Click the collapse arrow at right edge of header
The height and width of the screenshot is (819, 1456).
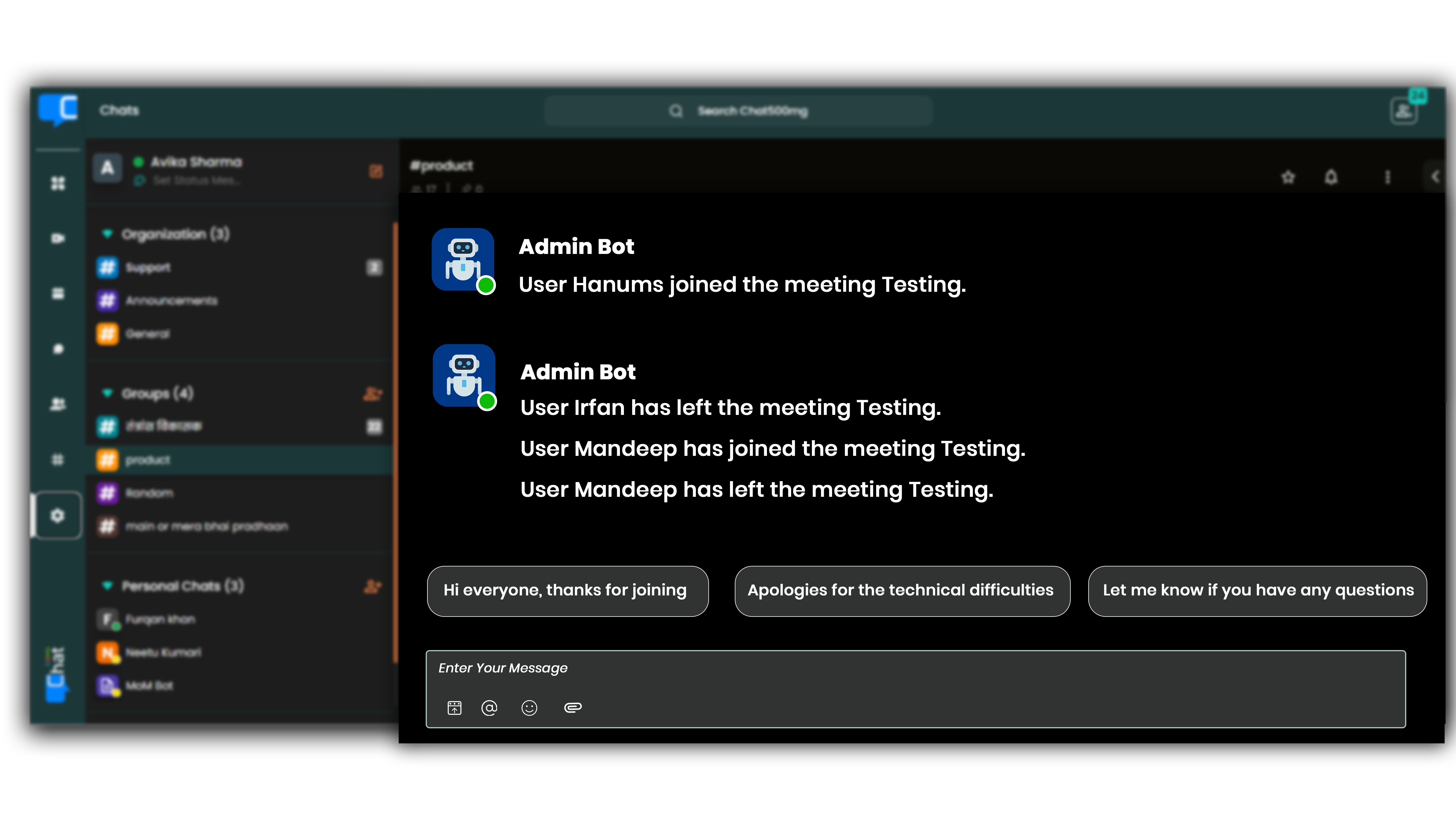(1436, 177)
